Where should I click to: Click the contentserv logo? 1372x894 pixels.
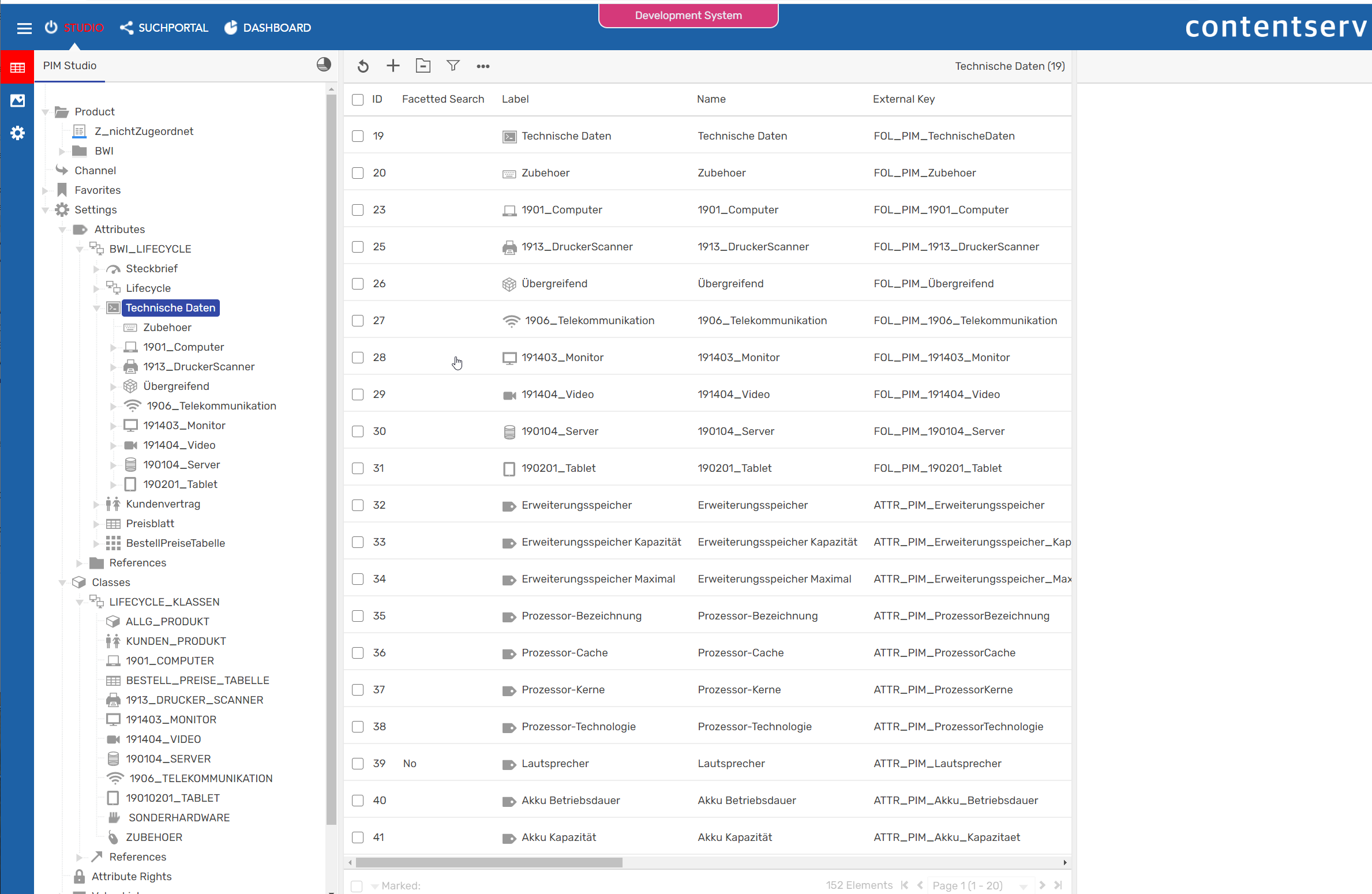[1275, 27]
